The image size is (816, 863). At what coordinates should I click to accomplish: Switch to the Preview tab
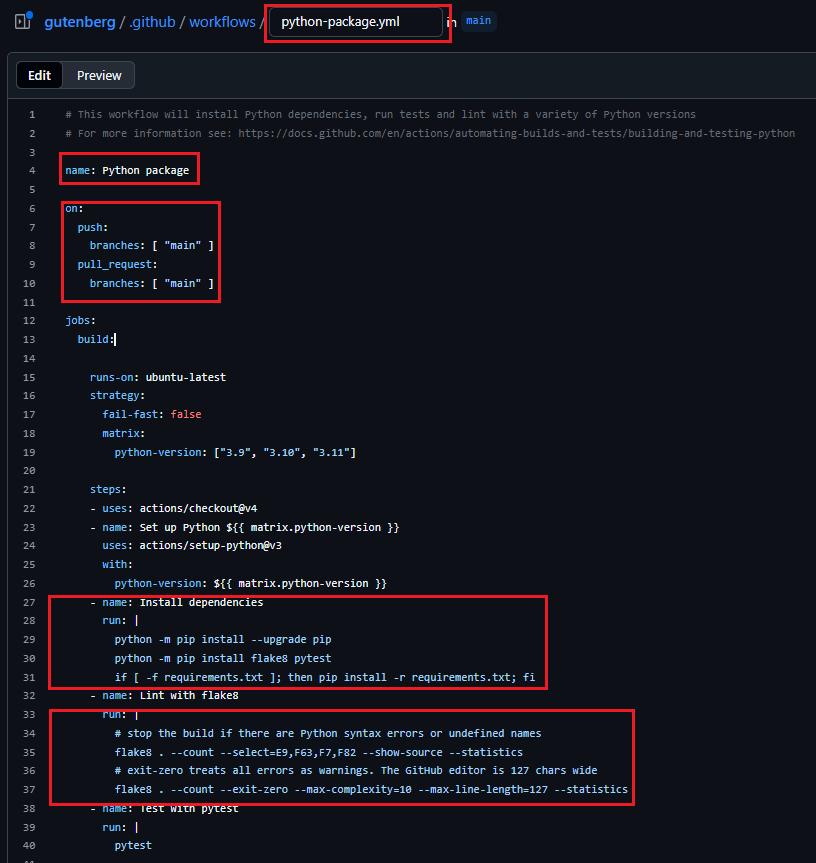(x=99, y=75)
